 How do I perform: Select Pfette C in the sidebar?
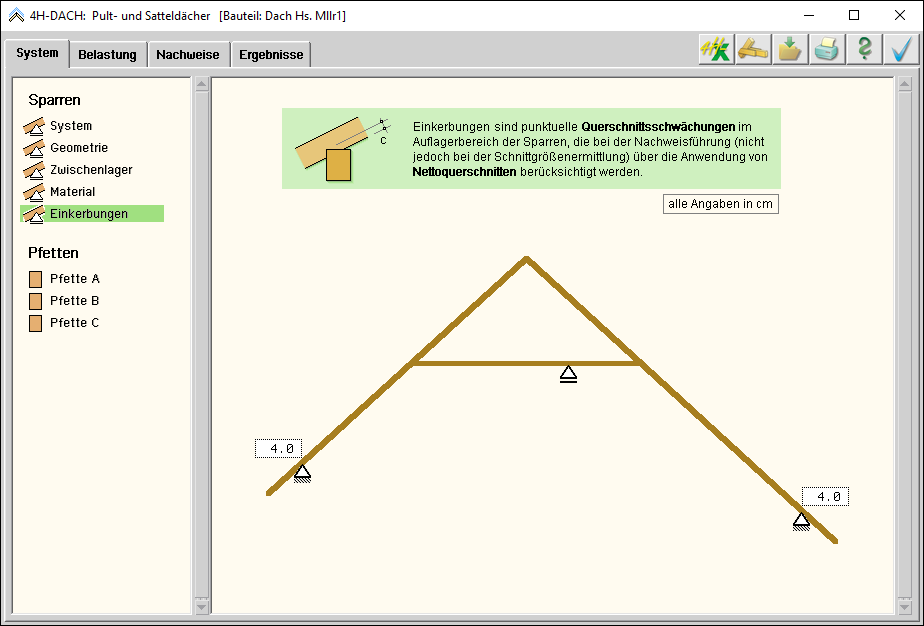click(x=74, y=323)
